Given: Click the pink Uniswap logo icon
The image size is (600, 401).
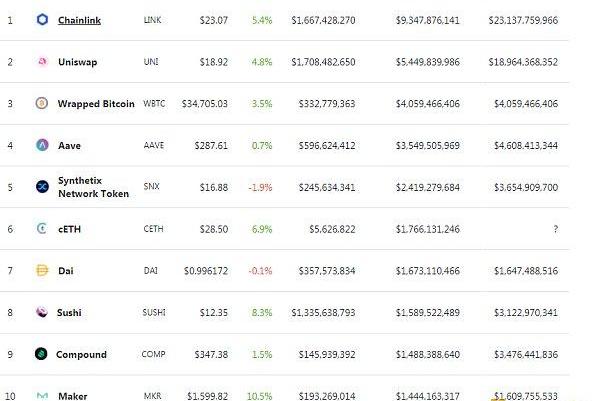Looking at the screenshot, I should coord(42,61).
